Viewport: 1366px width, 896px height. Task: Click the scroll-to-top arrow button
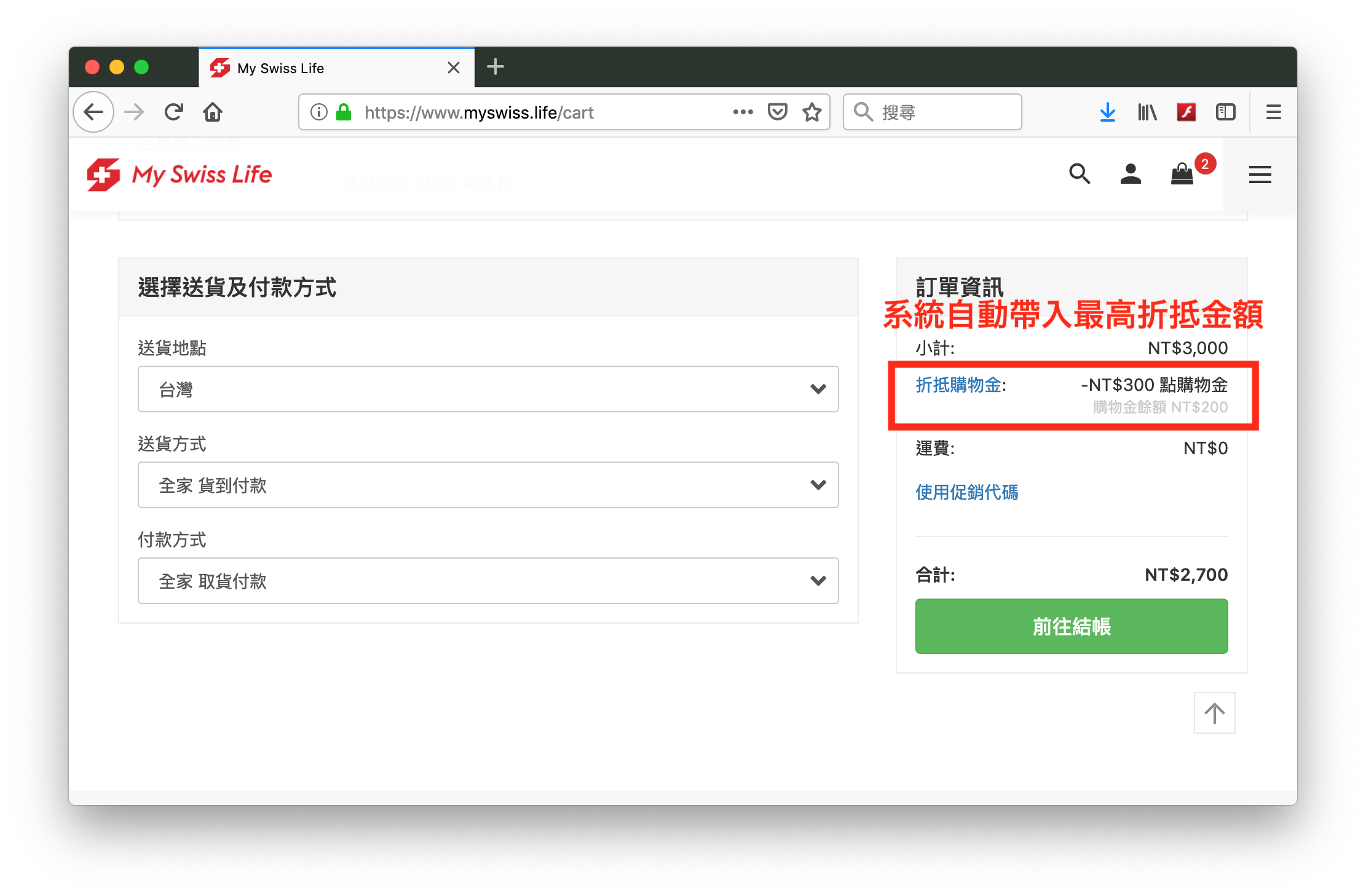[1214, 713]
